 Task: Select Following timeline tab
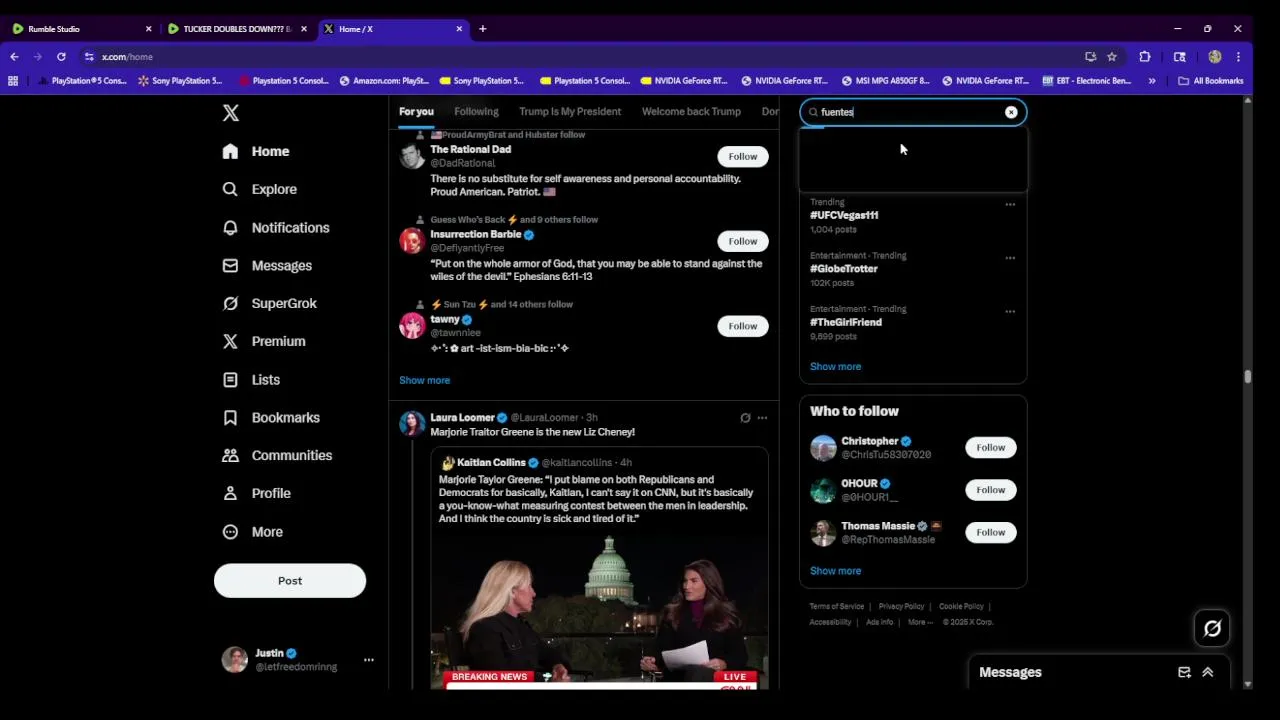click(476, 112)
